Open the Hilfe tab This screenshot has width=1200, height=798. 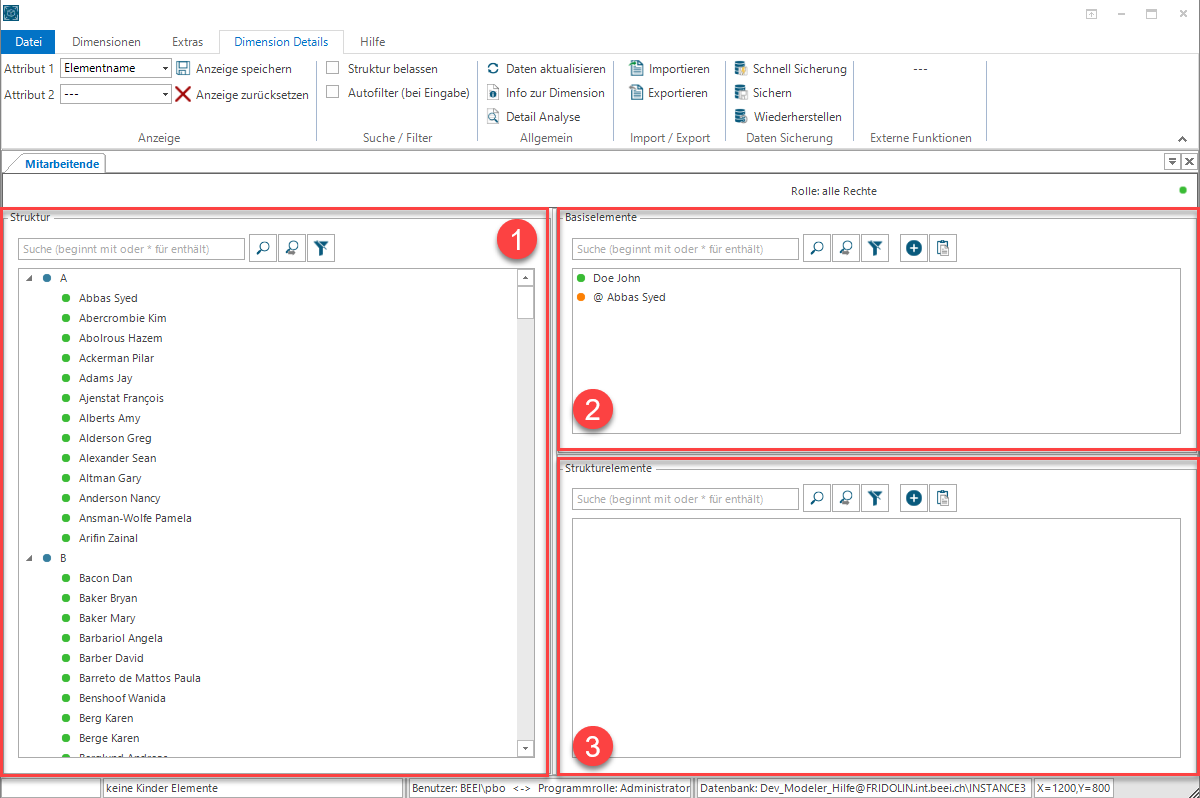372,42
